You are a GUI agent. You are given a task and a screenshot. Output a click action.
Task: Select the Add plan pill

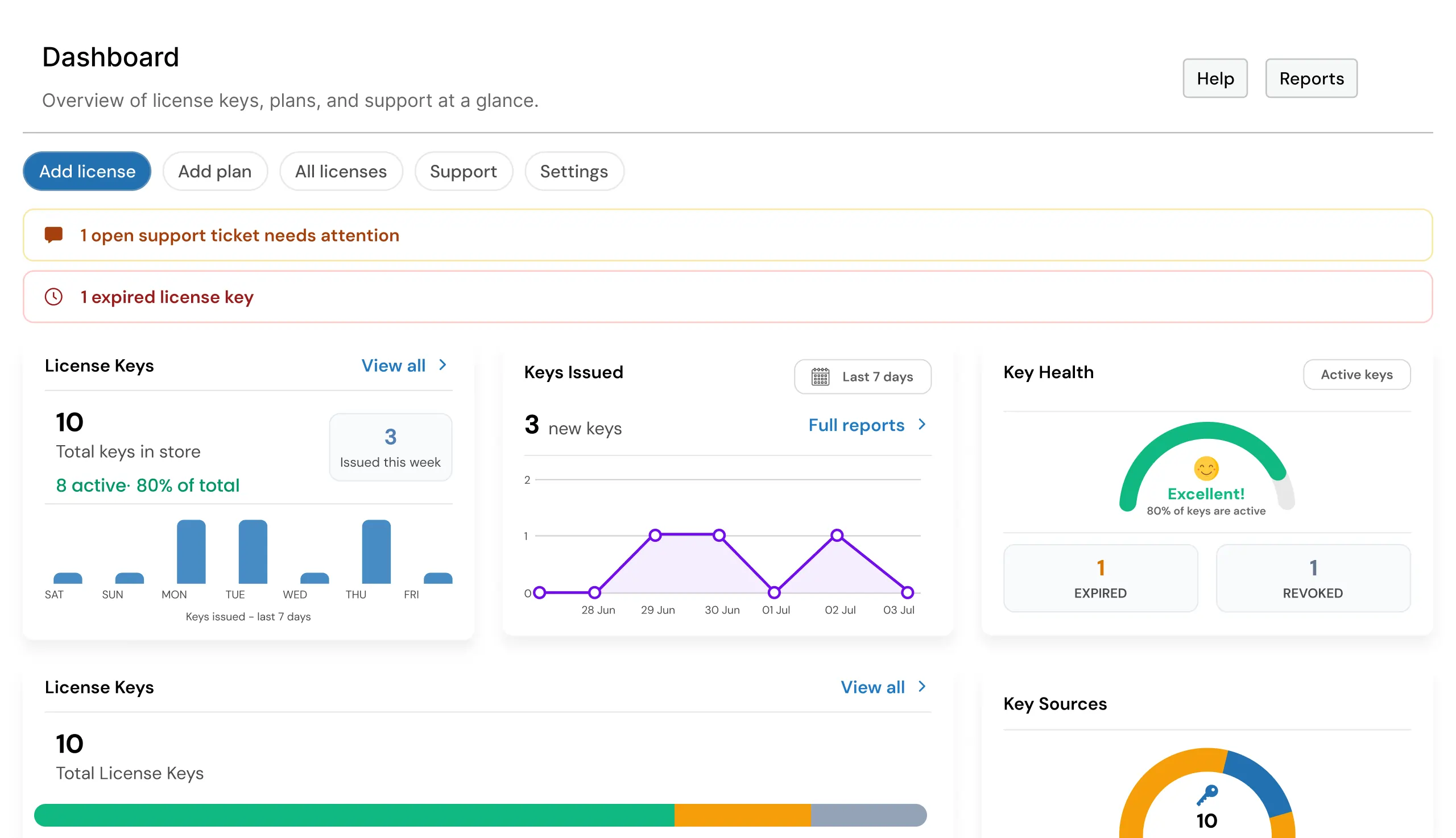tap(215, 171)
